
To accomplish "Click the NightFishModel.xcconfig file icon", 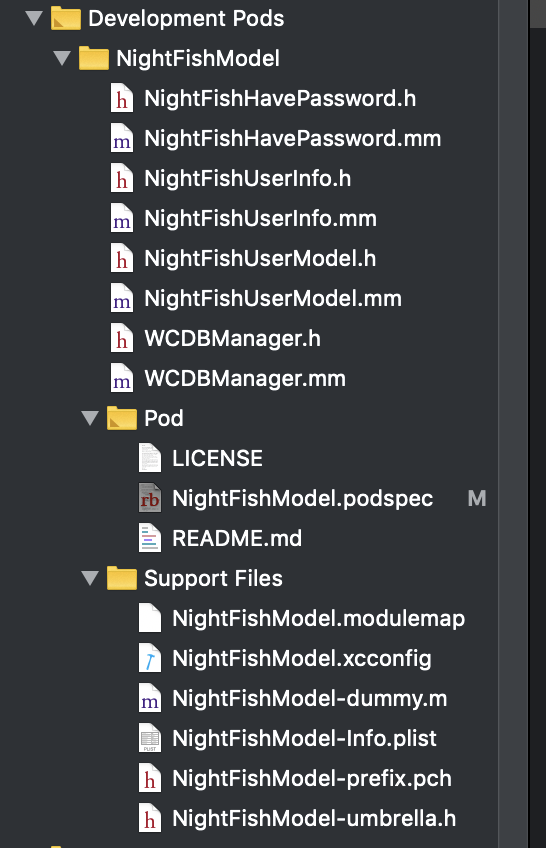I will tap(150, 658).
